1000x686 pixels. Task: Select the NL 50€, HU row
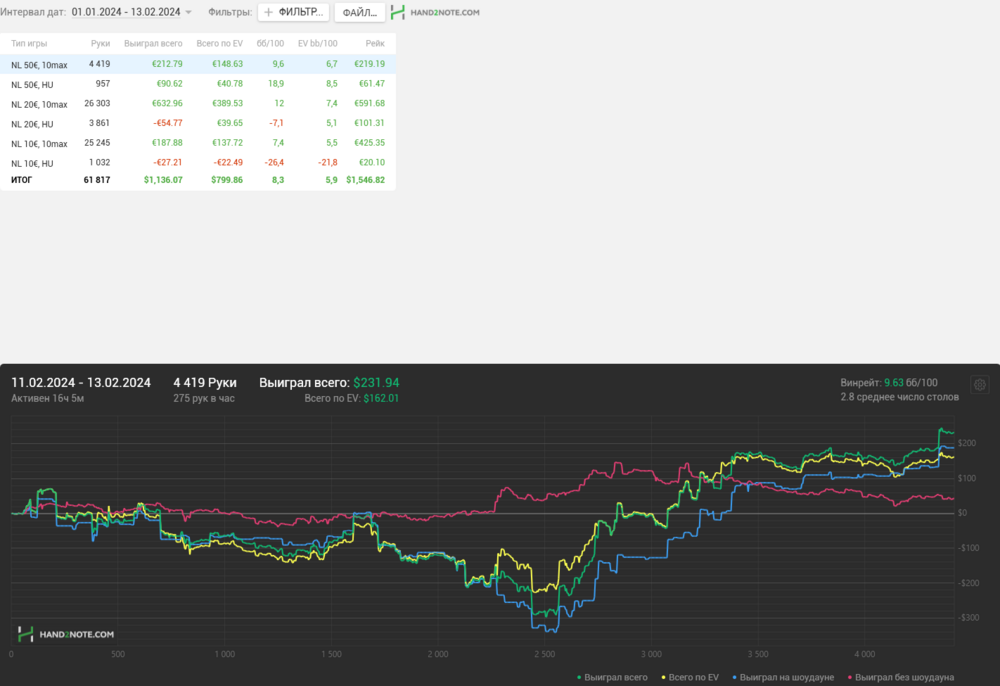[198, 84]
